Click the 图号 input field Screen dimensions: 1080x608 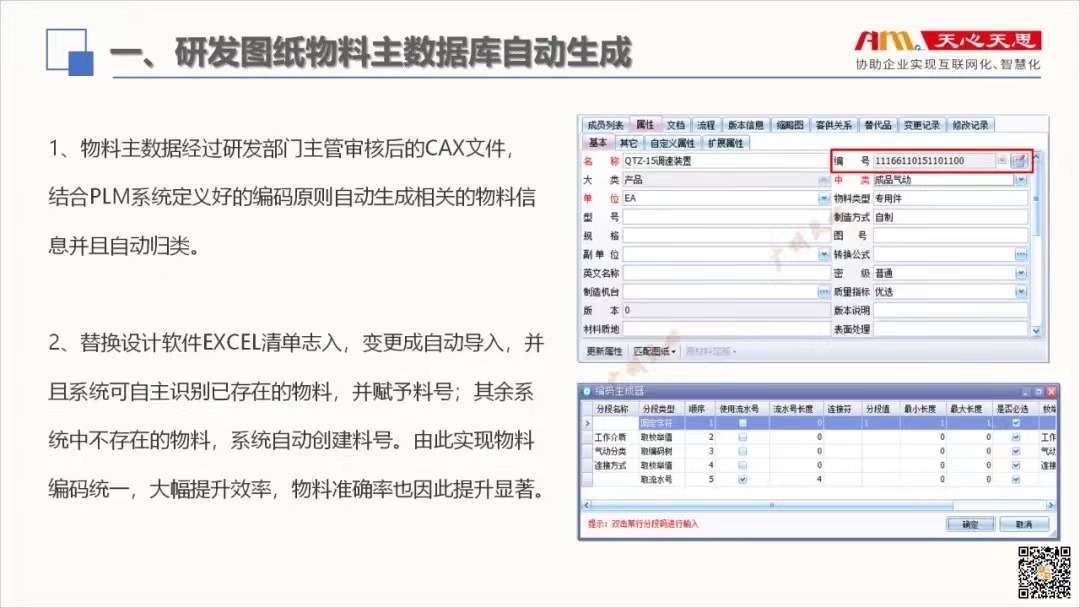tap(951, 235)
